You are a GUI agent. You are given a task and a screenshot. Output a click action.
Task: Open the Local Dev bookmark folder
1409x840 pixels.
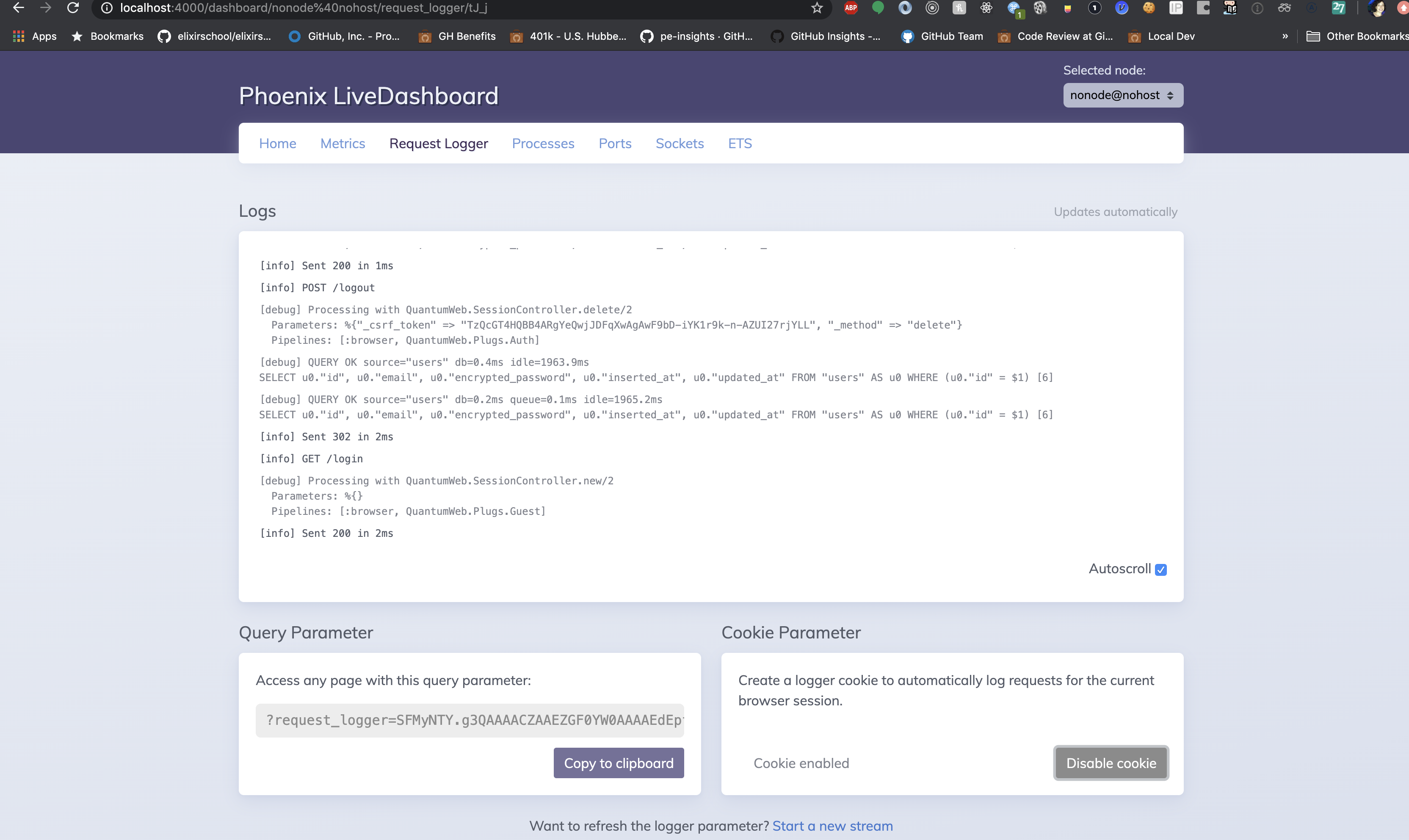click(1161, 36)
